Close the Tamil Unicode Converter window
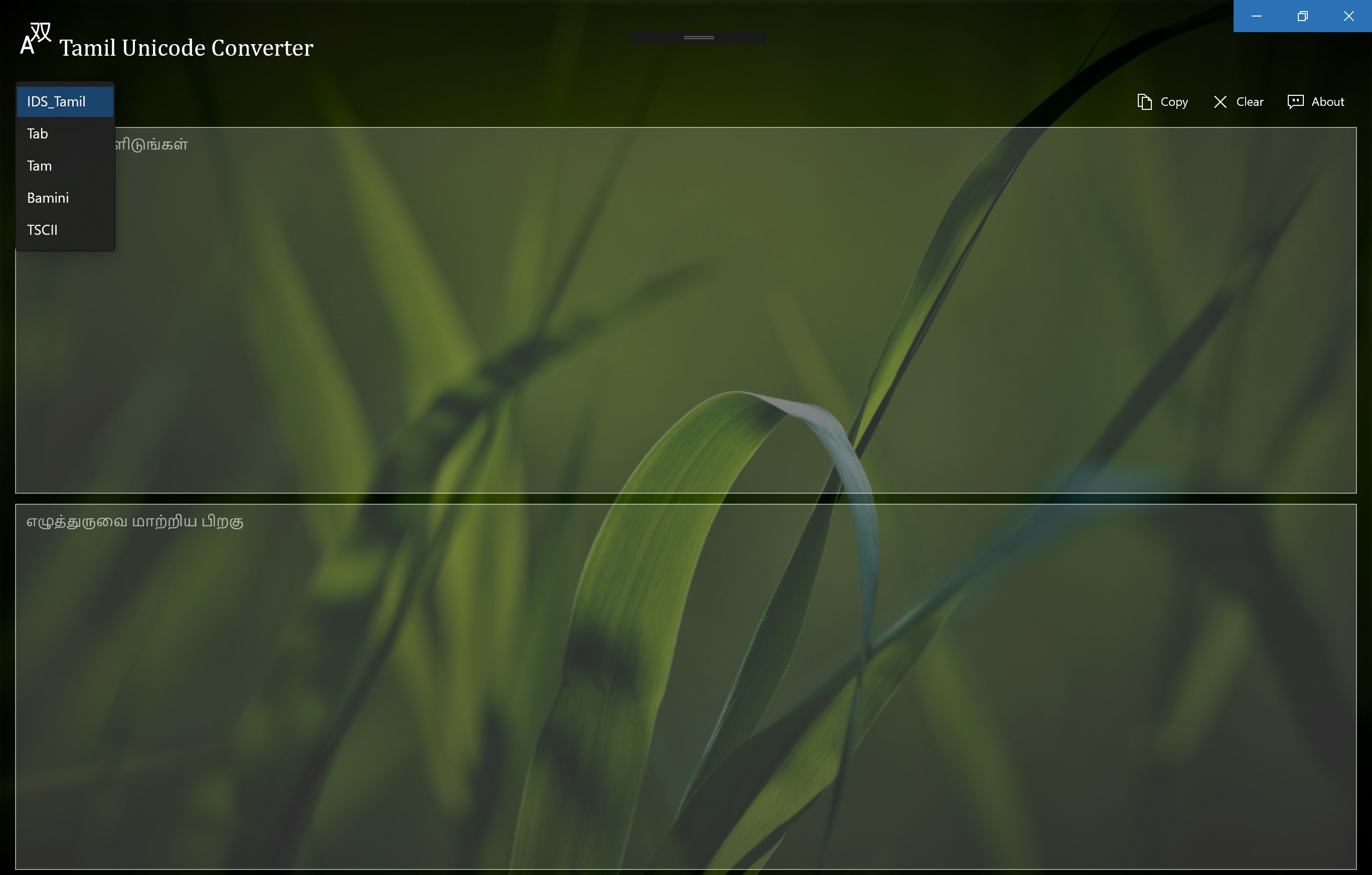 click(x=1348, y=16)
